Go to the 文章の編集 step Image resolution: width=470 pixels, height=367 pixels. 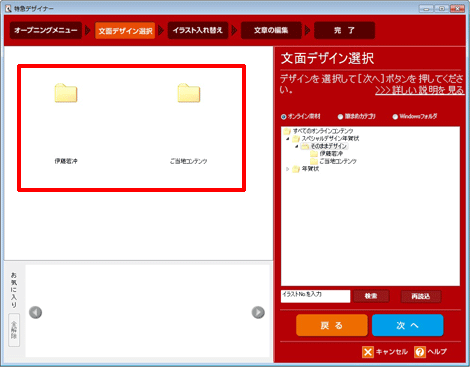point(271,30)
